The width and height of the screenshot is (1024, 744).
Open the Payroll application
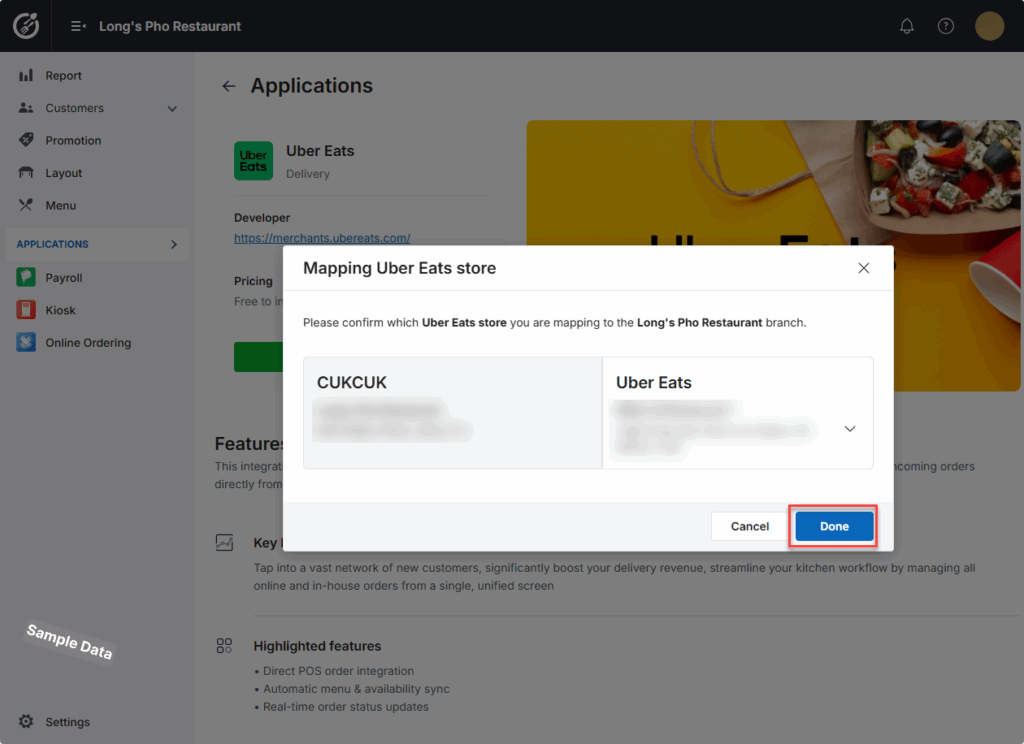63,278
